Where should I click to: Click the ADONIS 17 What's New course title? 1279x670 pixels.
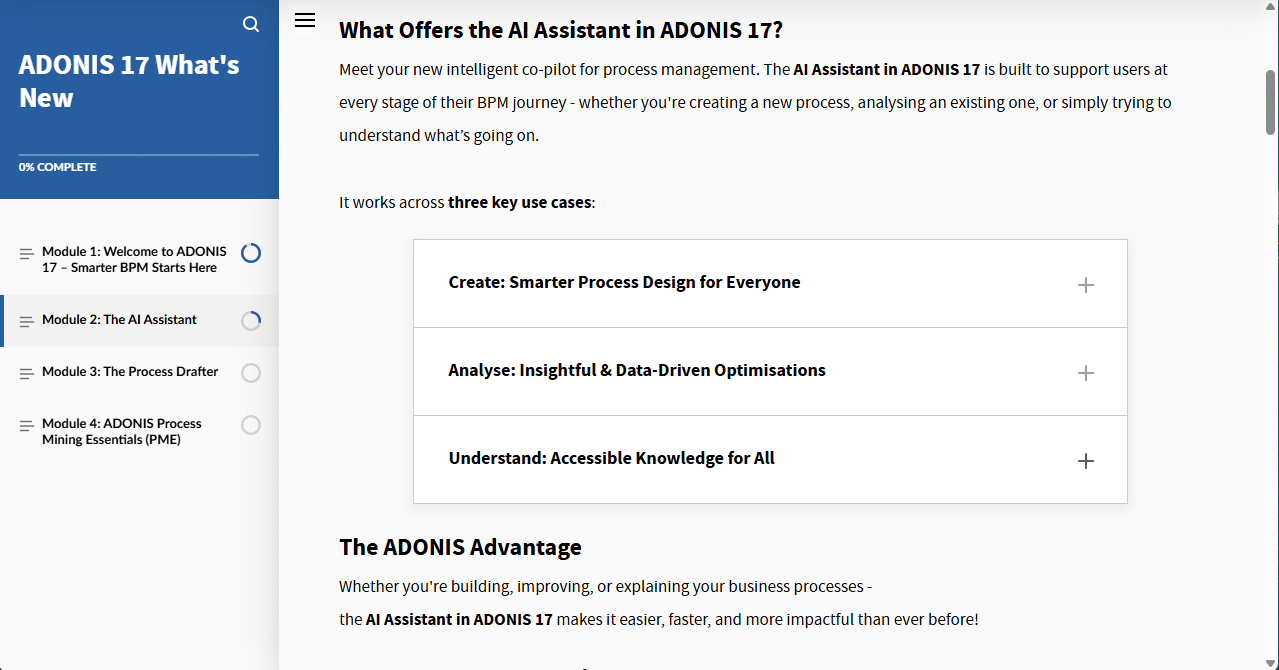[129, 80]
